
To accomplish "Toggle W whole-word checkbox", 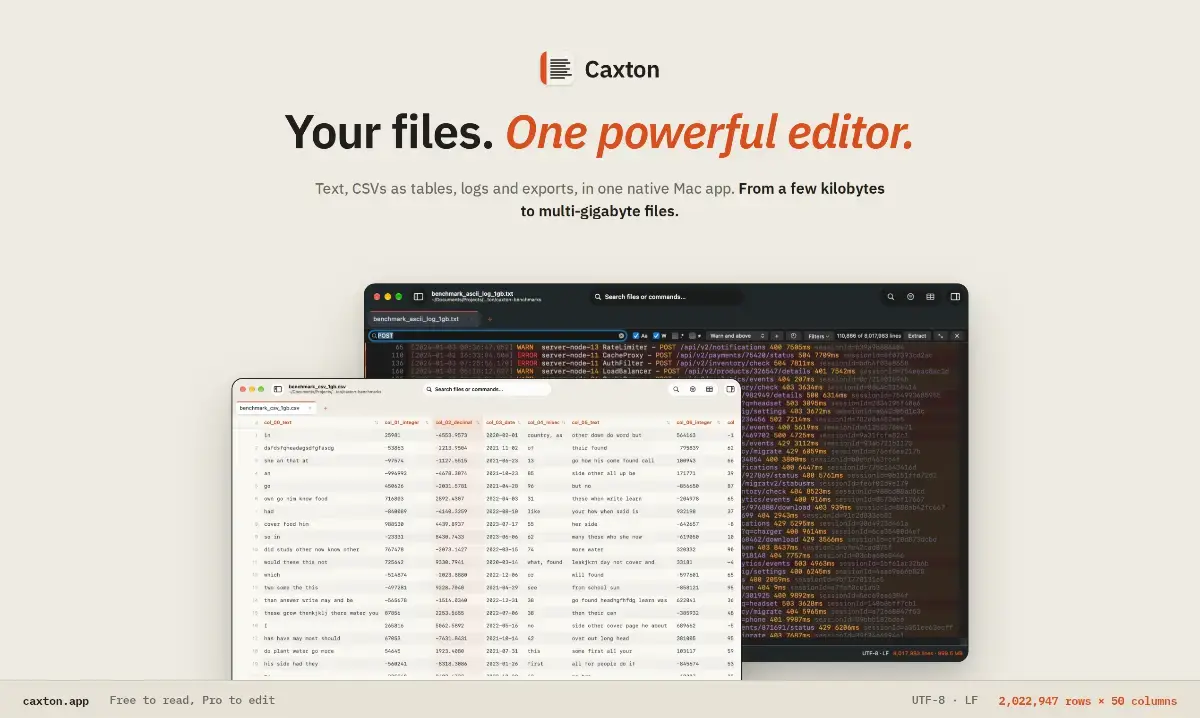I will pos(656,336).
